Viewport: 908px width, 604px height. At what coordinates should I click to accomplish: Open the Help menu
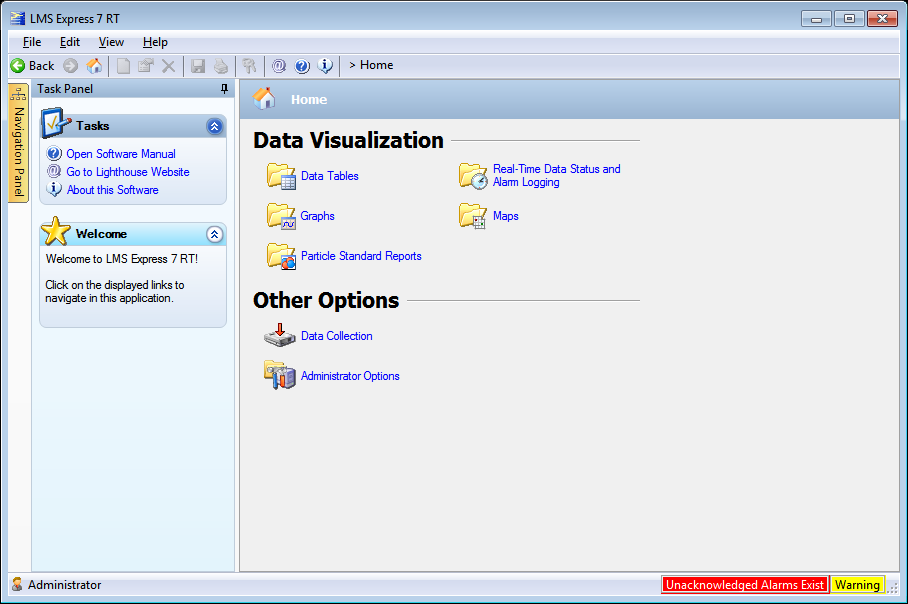click(155, 42)
